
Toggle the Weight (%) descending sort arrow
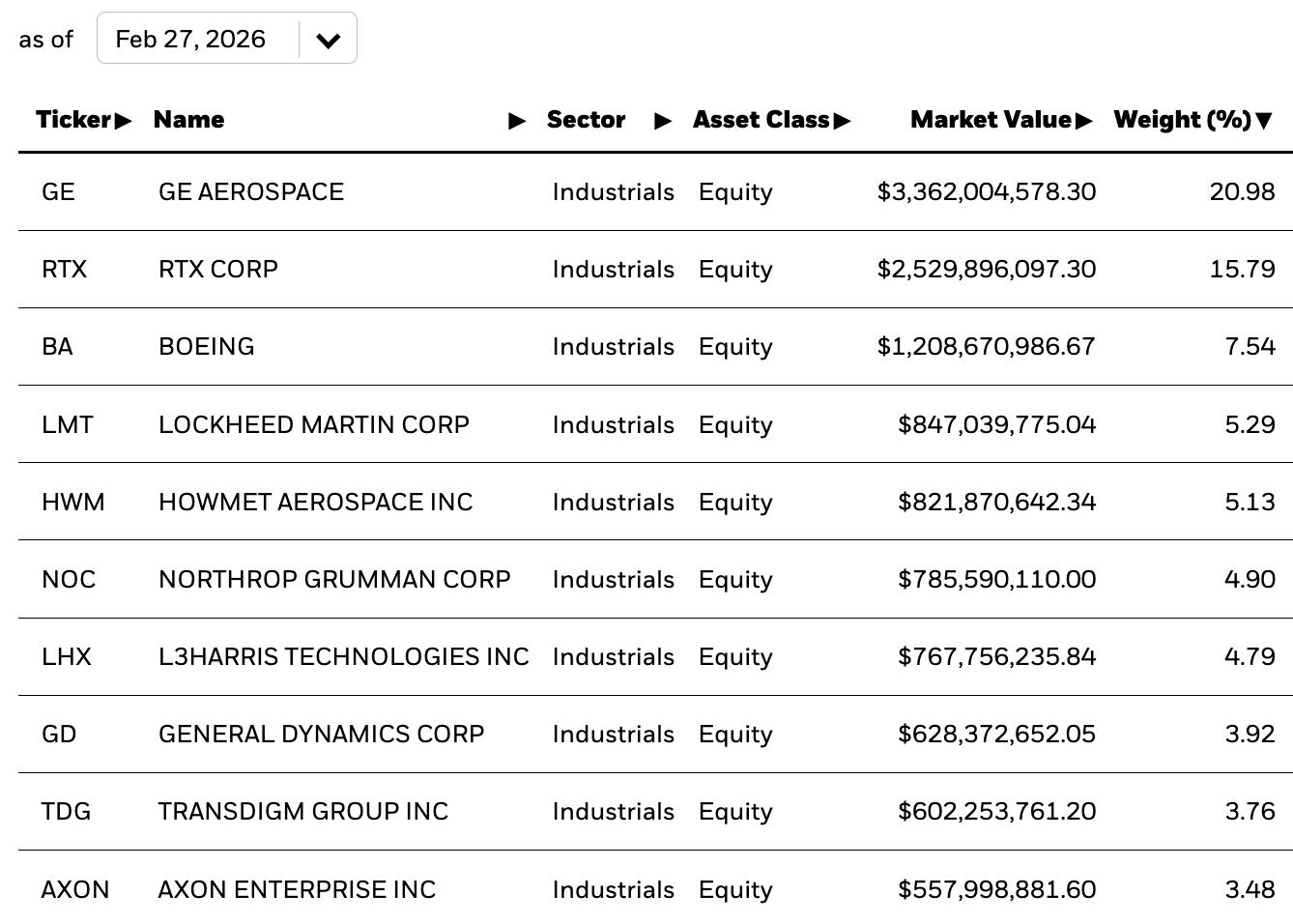point(1264,121)
